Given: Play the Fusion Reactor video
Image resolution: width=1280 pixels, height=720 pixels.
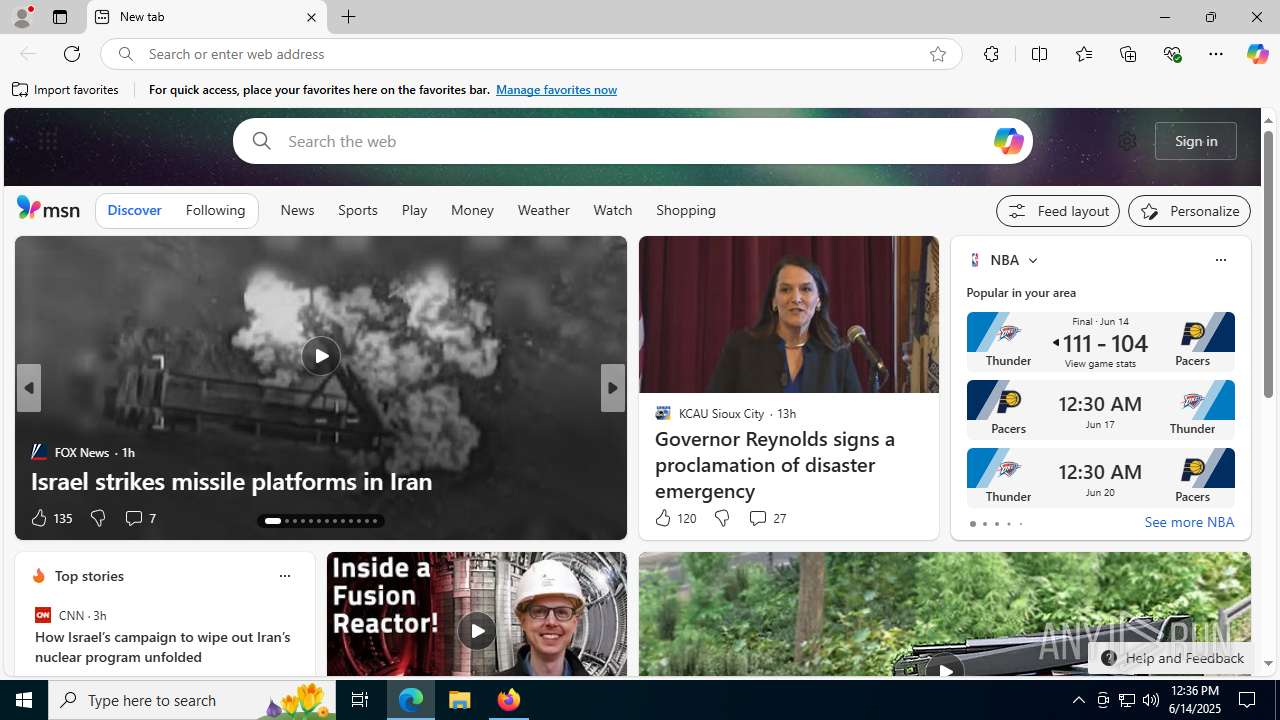Looking at the screenshot, I should 477,631.
